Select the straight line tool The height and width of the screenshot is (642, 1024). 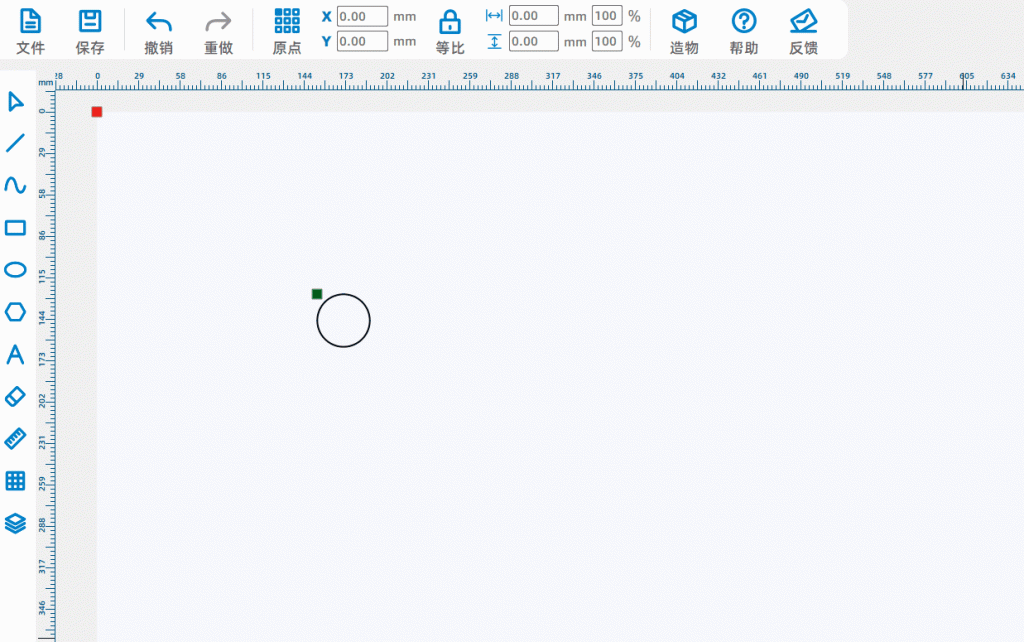click(15, 143)
